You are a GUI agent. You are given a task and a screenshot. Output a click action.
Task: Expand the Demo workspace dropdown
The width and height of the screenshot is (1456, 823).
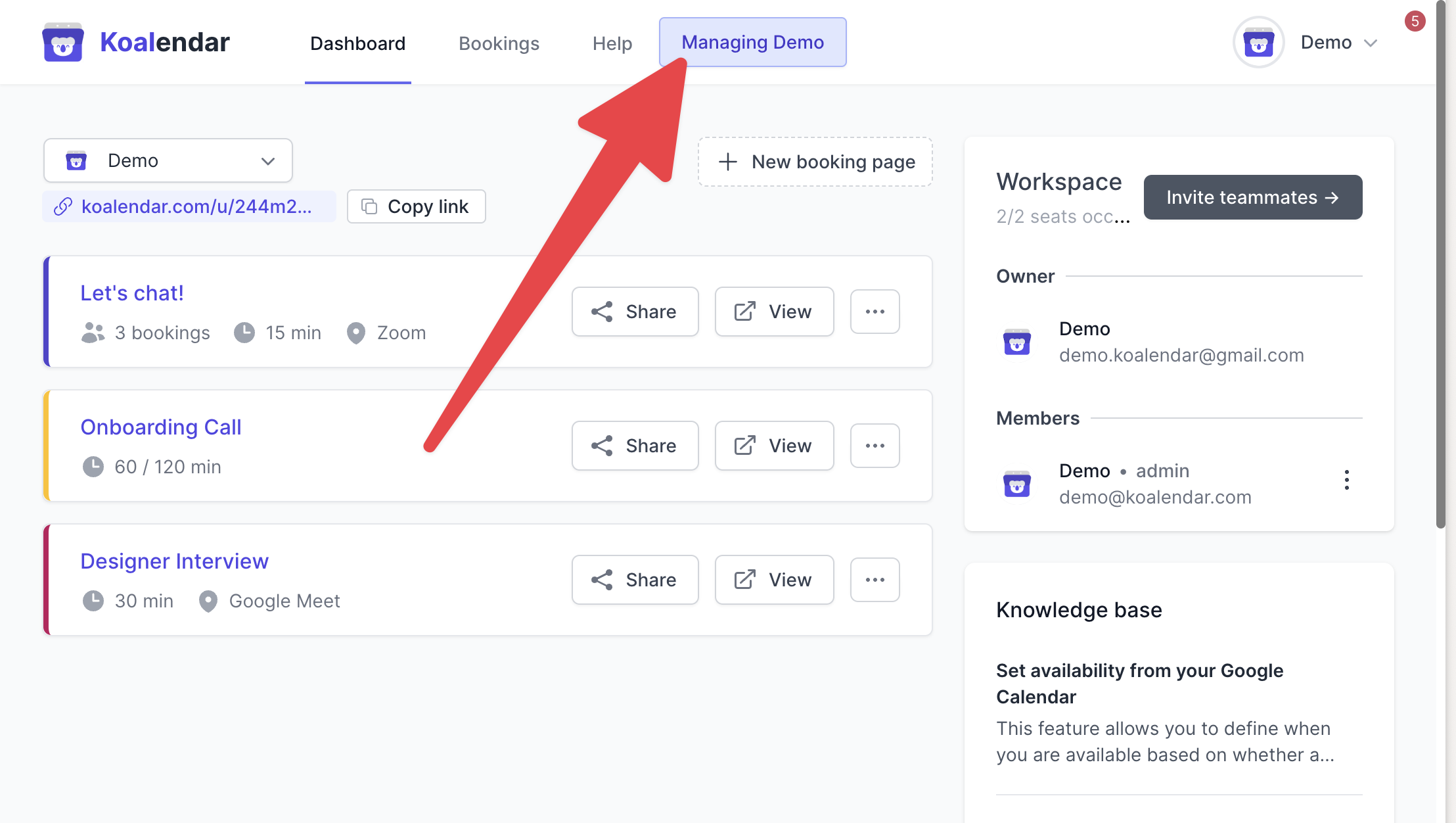pos(168,160)
